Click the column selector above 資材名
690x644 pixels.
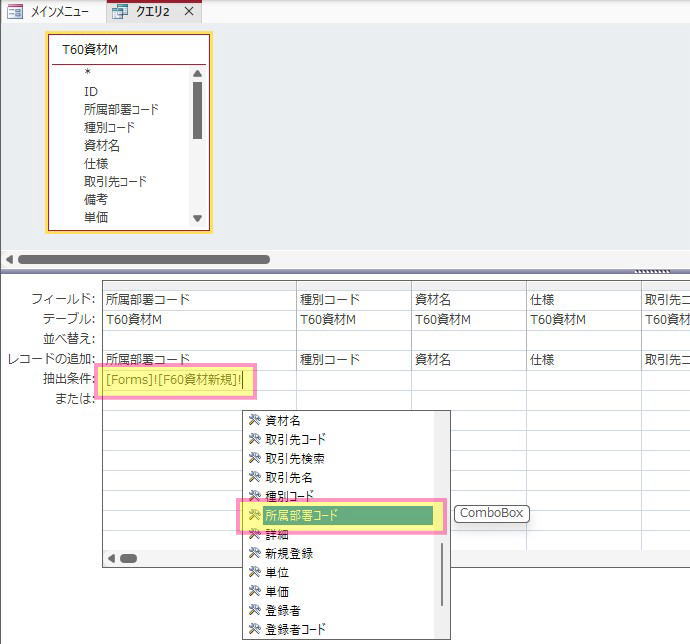point(469,286)
